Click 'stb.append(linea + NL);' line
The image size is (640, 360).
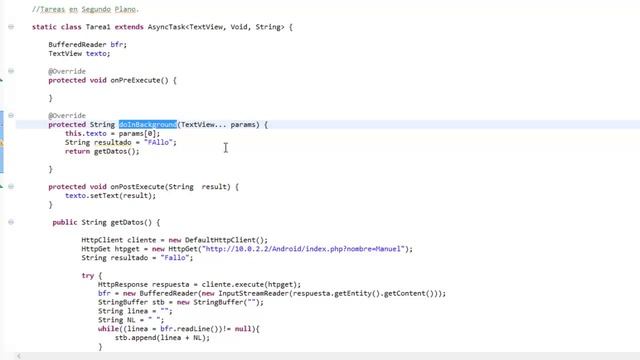pos(162,338)
